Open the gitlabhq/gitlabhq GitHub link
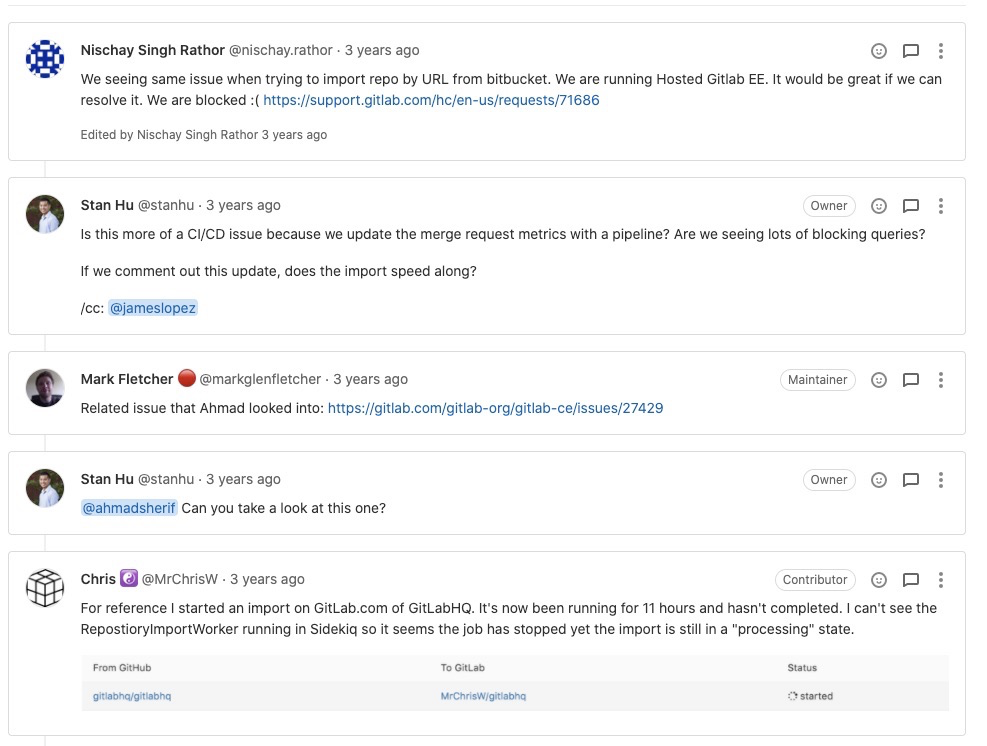987x746 pixels. (x=132, y=696)
